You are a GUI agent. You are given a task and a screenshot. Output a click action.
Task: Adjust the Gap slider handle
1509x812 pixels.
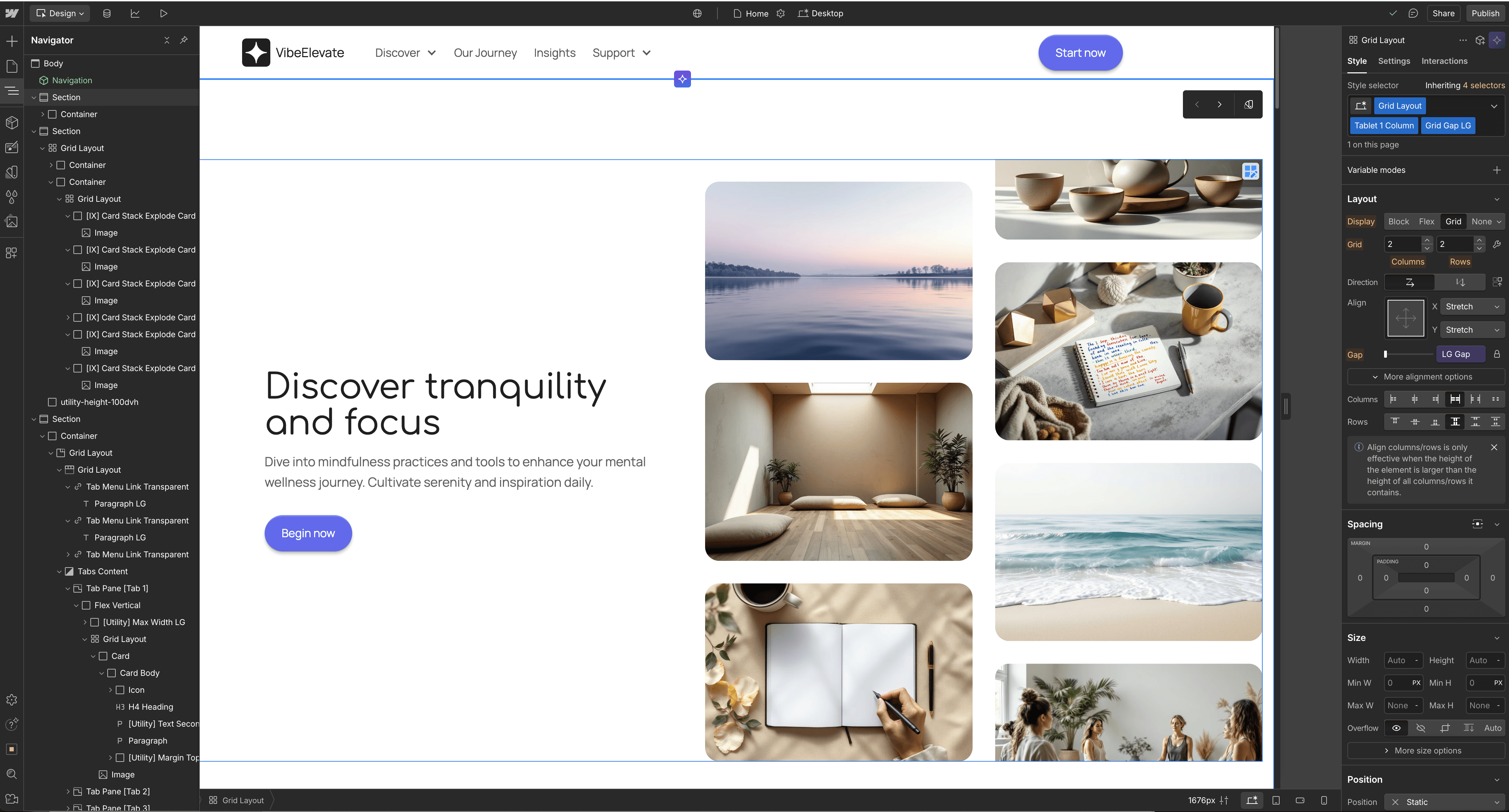click(x=1385, y=354)
